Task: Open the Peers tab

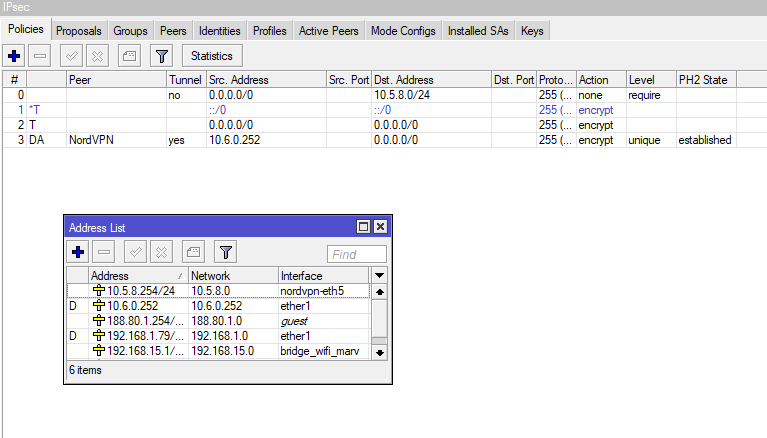Action: pyautogui.click(x=173, y=31)
